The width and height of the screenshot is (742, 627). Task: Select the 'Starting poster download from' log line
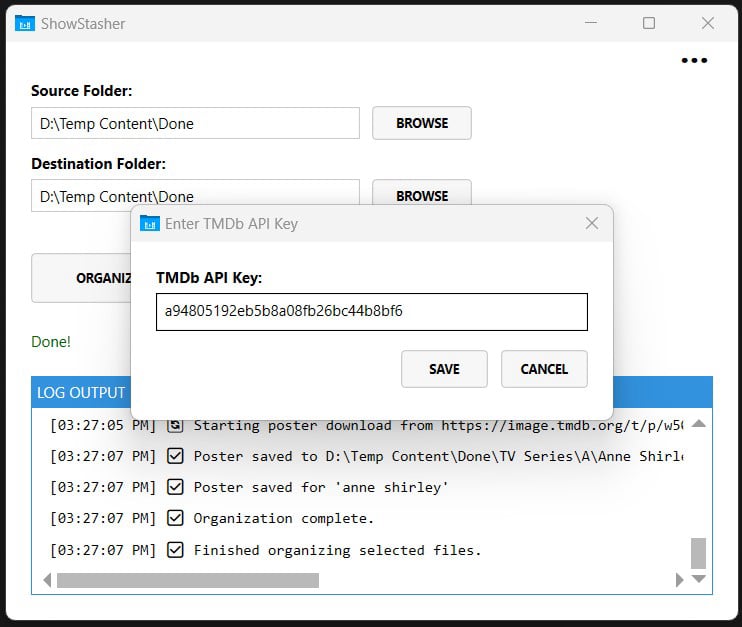pyautogui.click(x=438, y=425)
